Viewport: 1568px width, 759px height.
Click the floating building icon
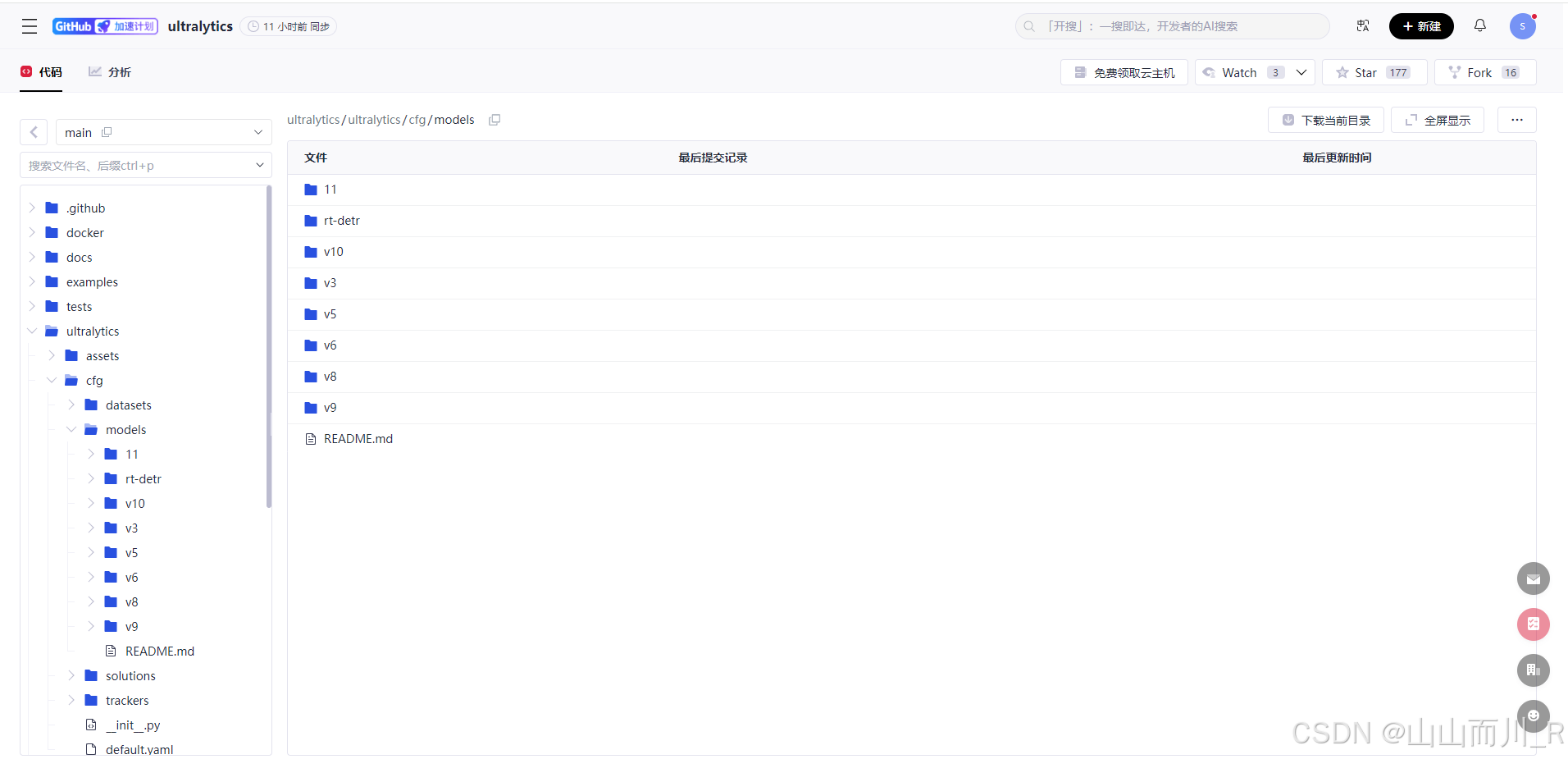coord(1533,670)
